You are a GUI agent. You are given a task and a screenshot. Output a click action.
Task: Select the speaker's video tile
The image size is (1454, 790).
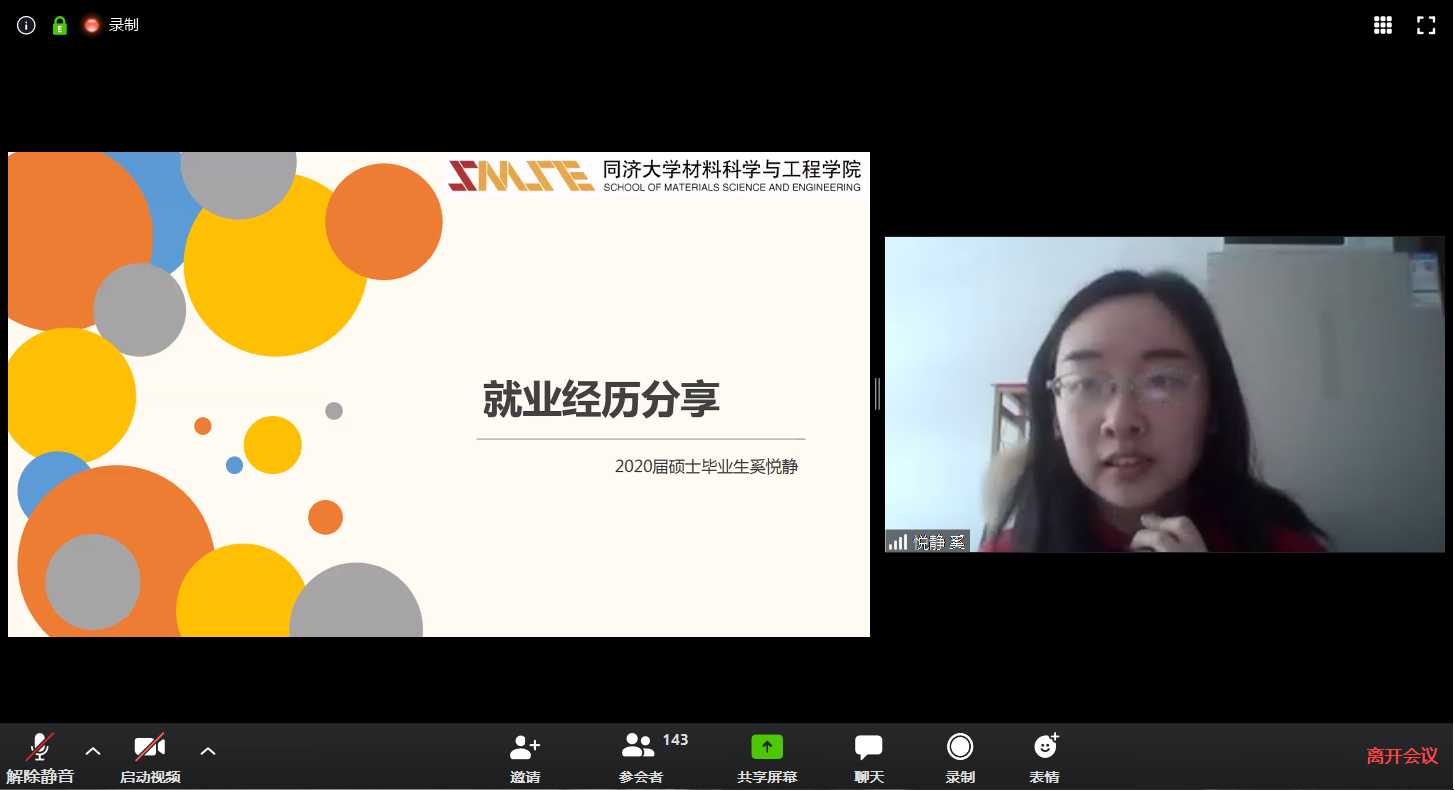tap(1164, 394)
